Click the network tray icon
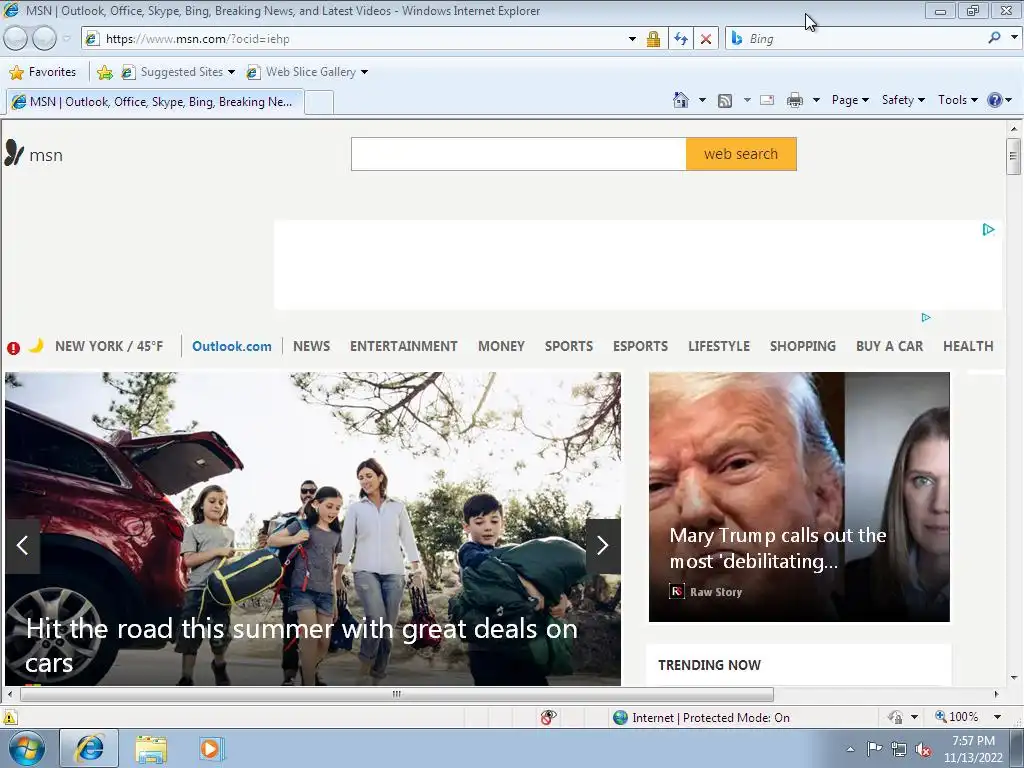 [899, 750]
